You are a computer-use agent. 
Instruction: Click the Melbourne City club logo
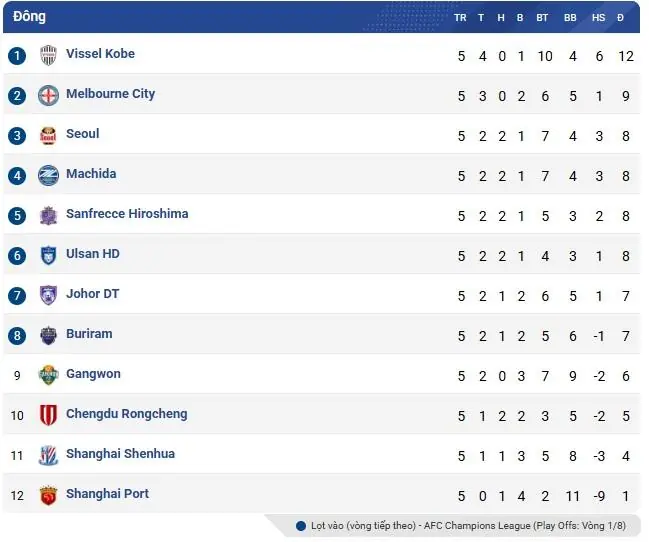coord(48,95)
